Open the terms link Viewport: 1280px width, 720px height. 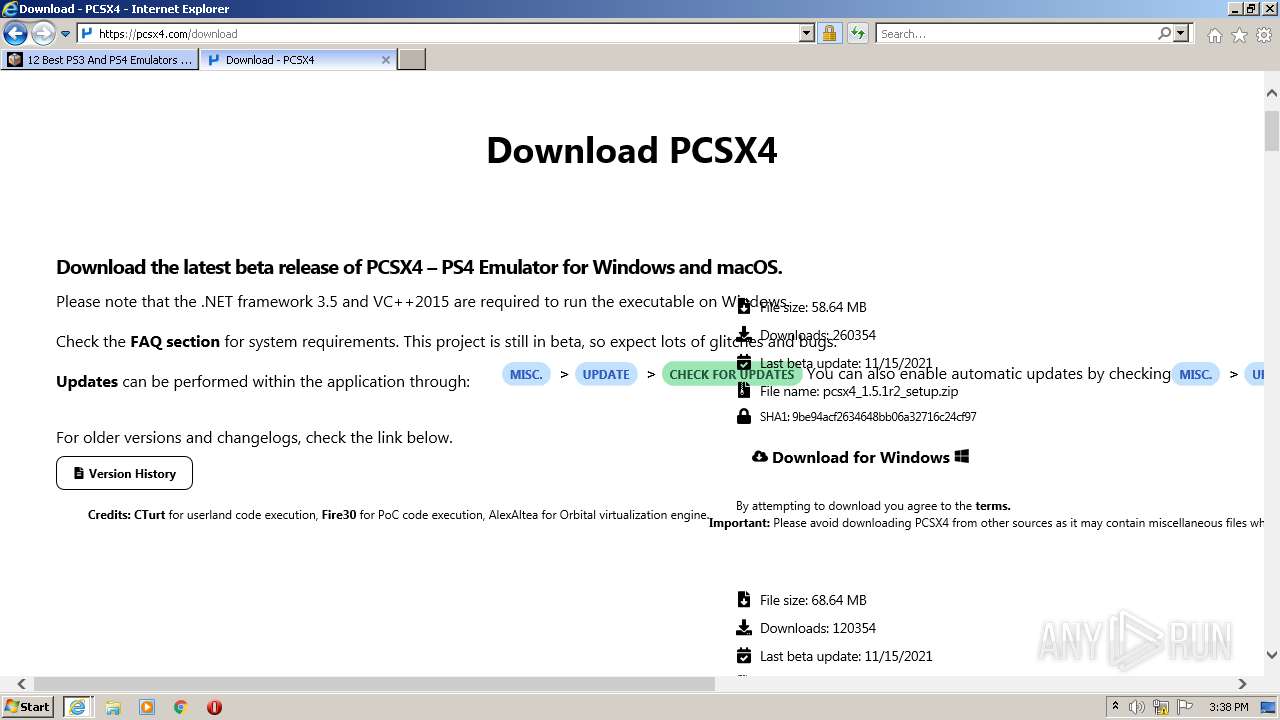tap(993, 506)
